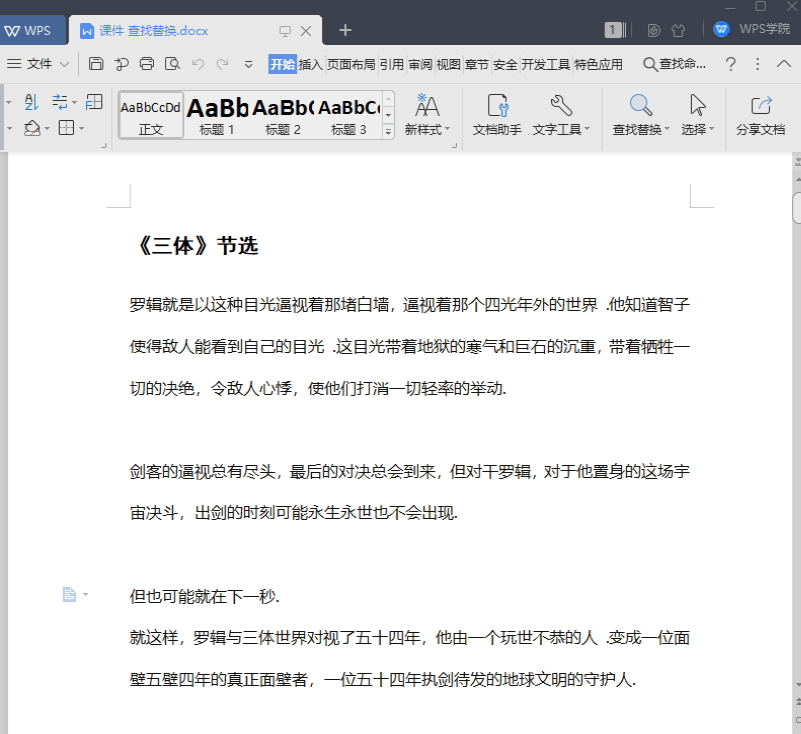Click the Save icon in quick access toolbar
This screenshot has height=734, width=801.
click(96, 63)
